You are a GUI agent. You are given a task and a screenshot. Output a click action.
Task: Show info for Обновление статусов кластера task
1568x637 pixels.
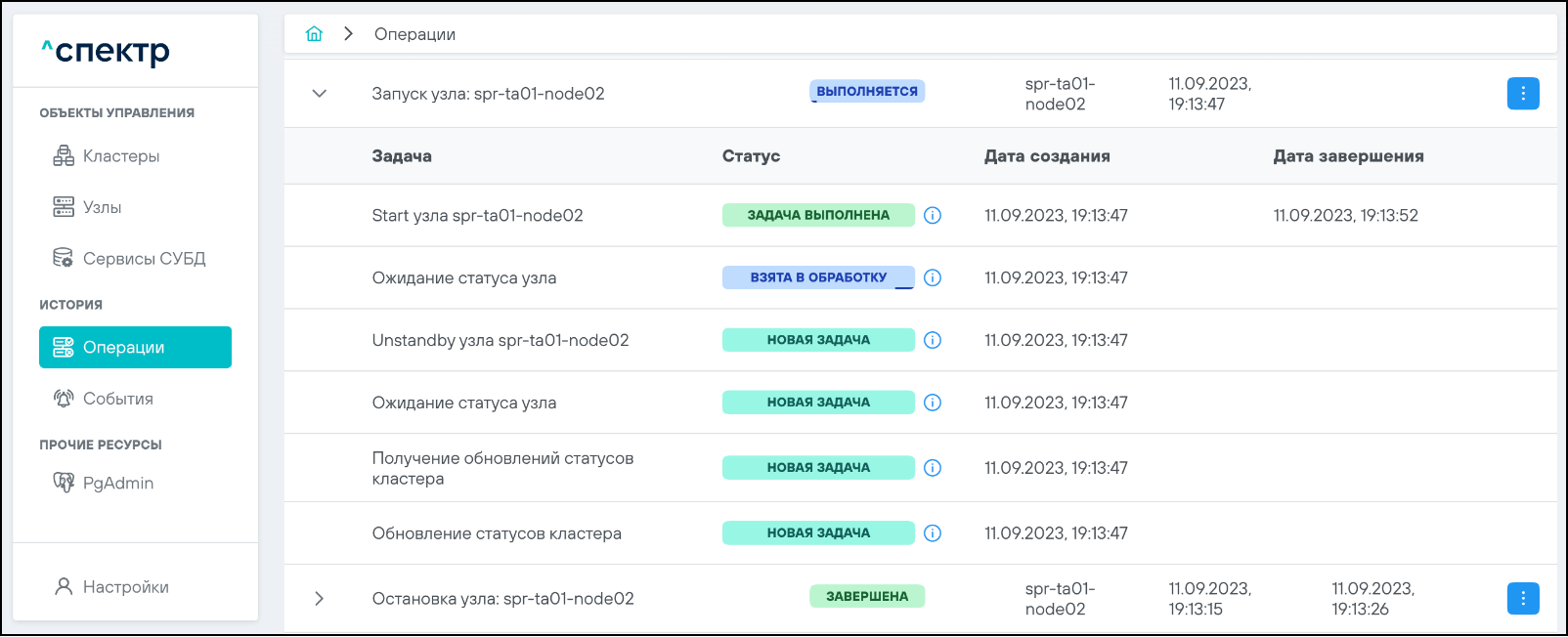933,533
